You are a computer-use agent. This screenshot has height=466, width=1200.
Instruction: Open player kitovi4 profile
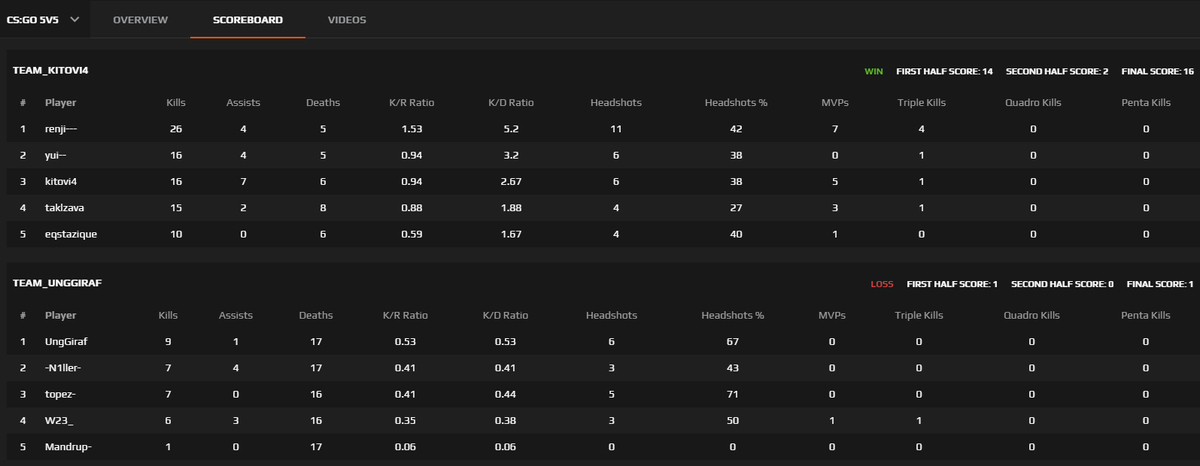pos(61,181)
